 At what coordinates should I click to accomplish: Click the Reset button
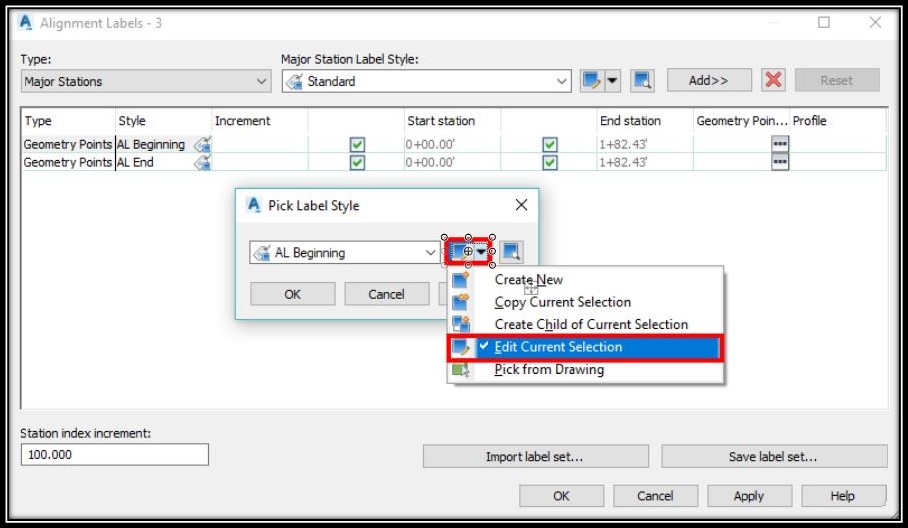[837, 80]
